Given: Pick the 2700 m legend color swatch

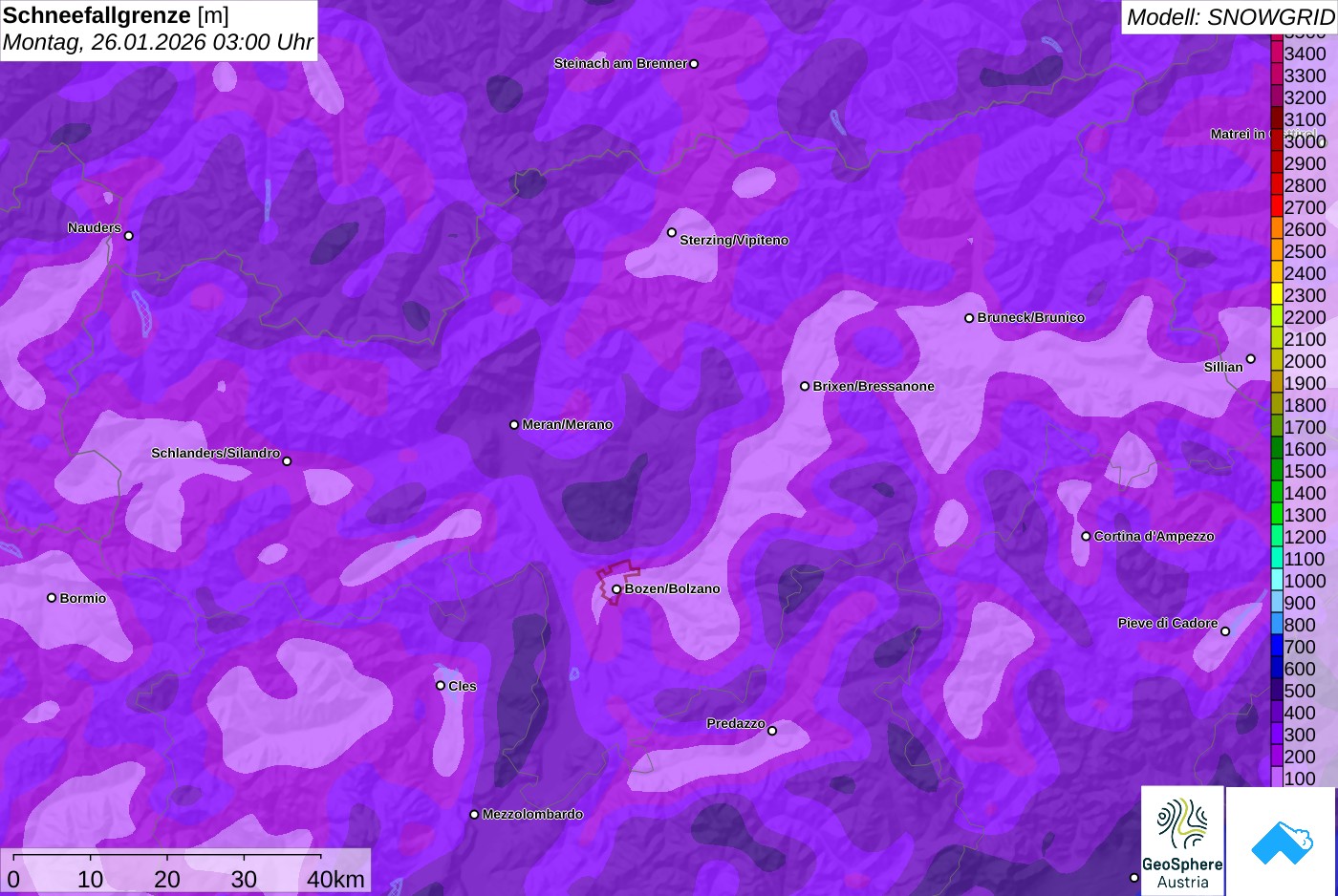Looking at the screenshot, I should (1276, 207).
